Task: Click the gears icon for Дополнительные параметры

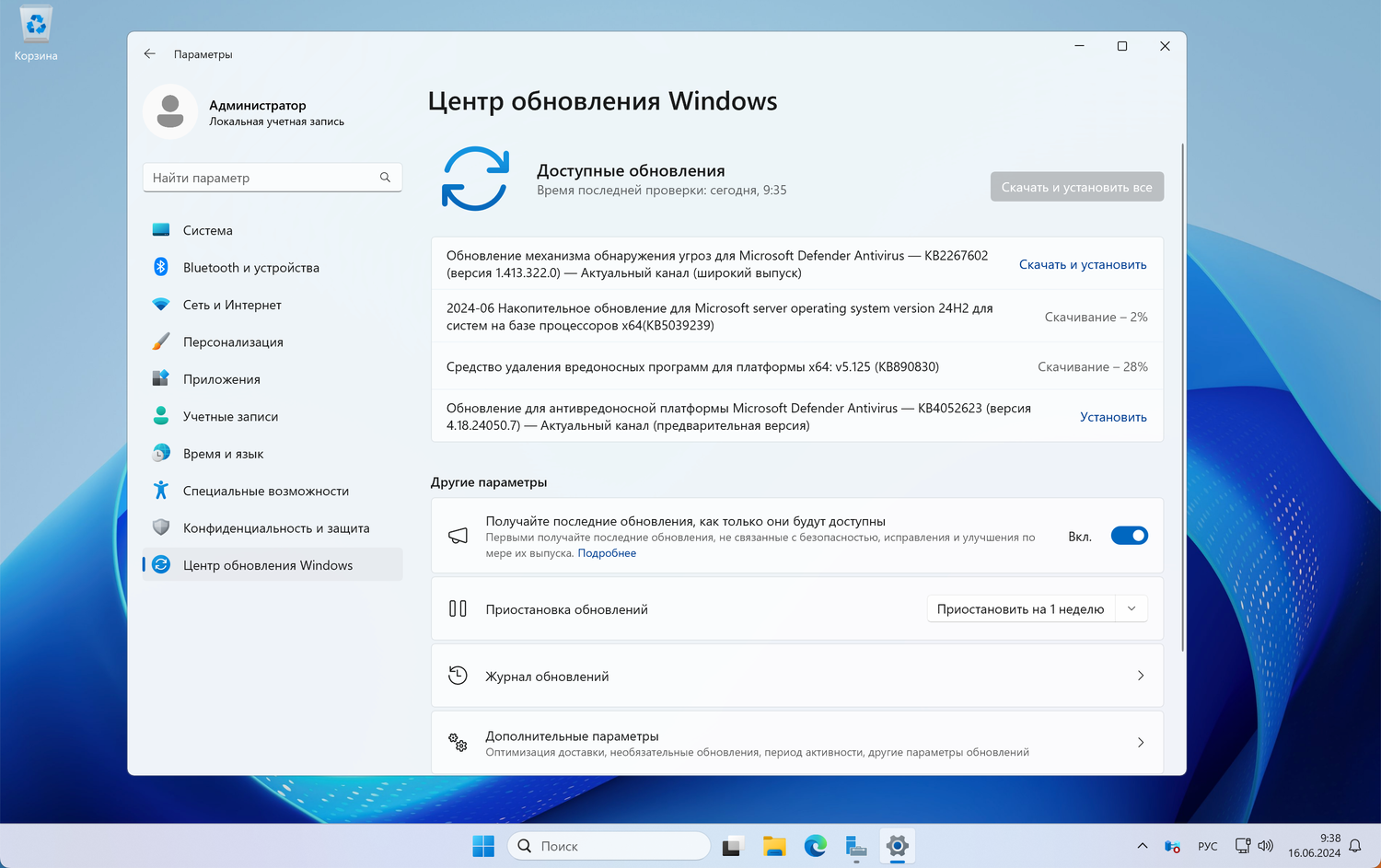Action: tap(458, 742)
